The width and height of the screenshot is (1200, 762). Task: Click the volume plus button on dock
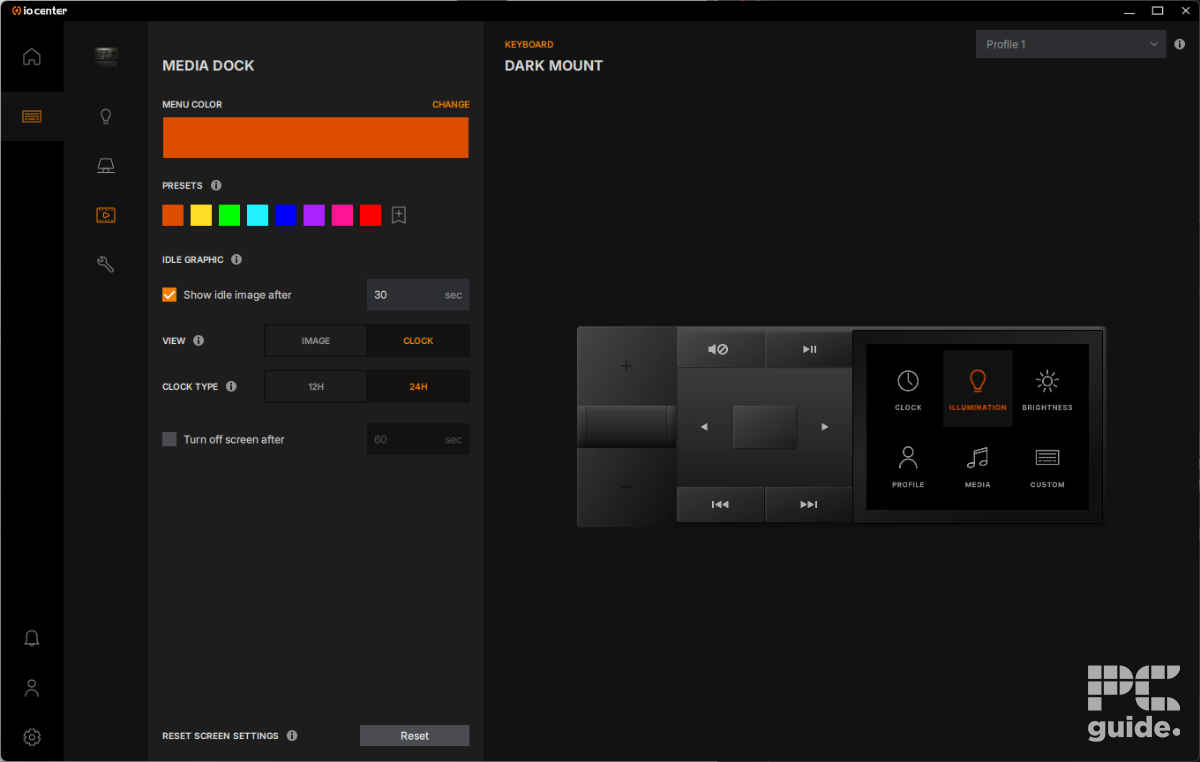[627, 366]
